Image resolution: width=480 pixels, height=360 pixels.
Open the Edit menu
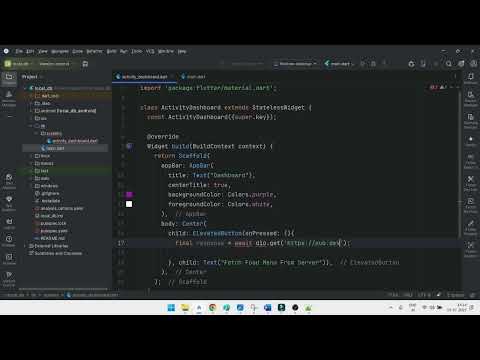[30, 51]
